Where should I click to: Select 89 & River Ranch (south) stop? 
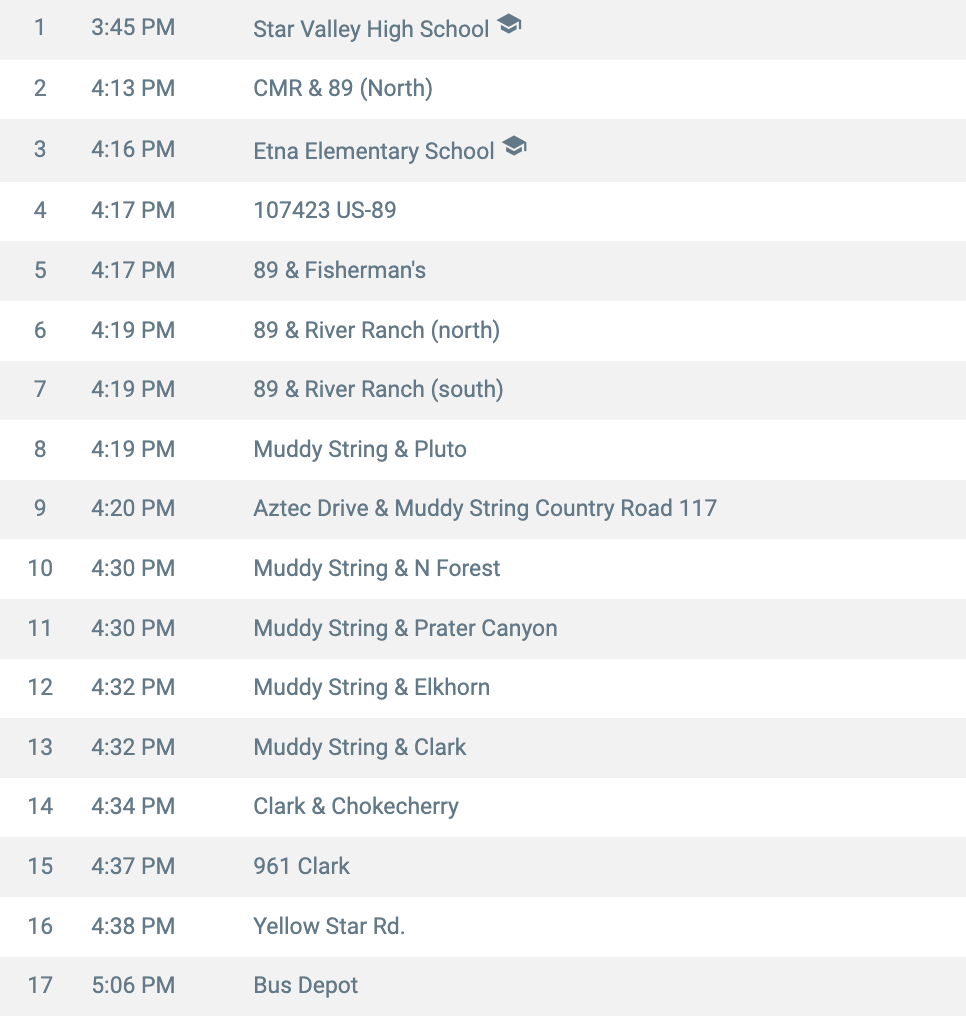click(x=378, y=389)
